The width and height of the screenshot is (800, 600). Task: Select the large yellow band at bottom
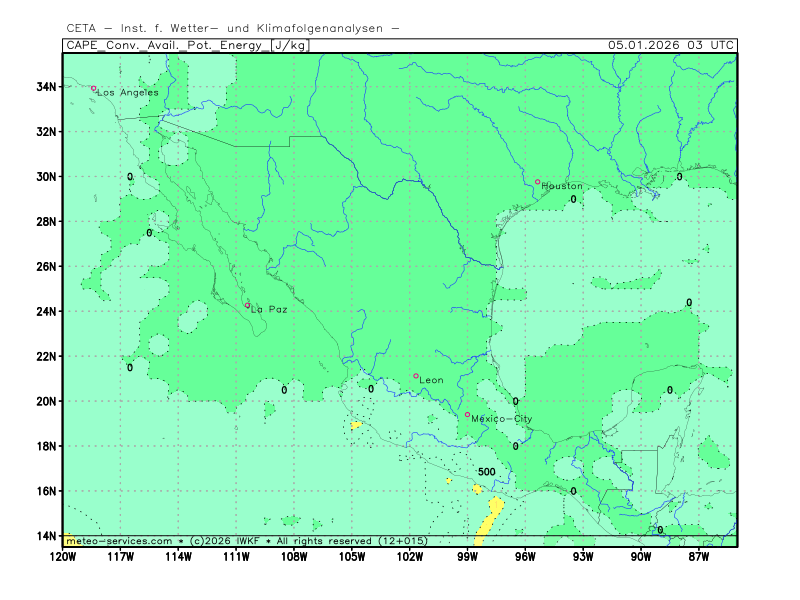pyautogui.click(x=488, y=520)
